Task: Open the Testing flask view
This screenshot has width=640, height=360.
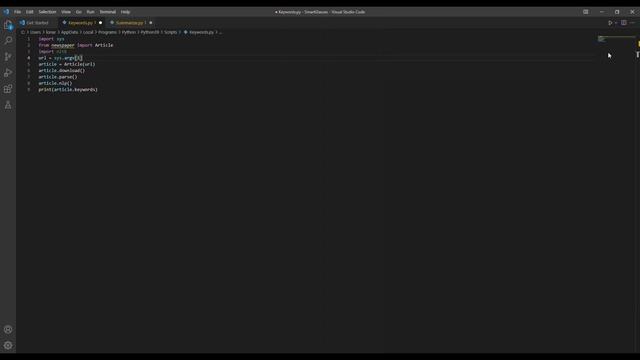Action: (x=8, y=105)
